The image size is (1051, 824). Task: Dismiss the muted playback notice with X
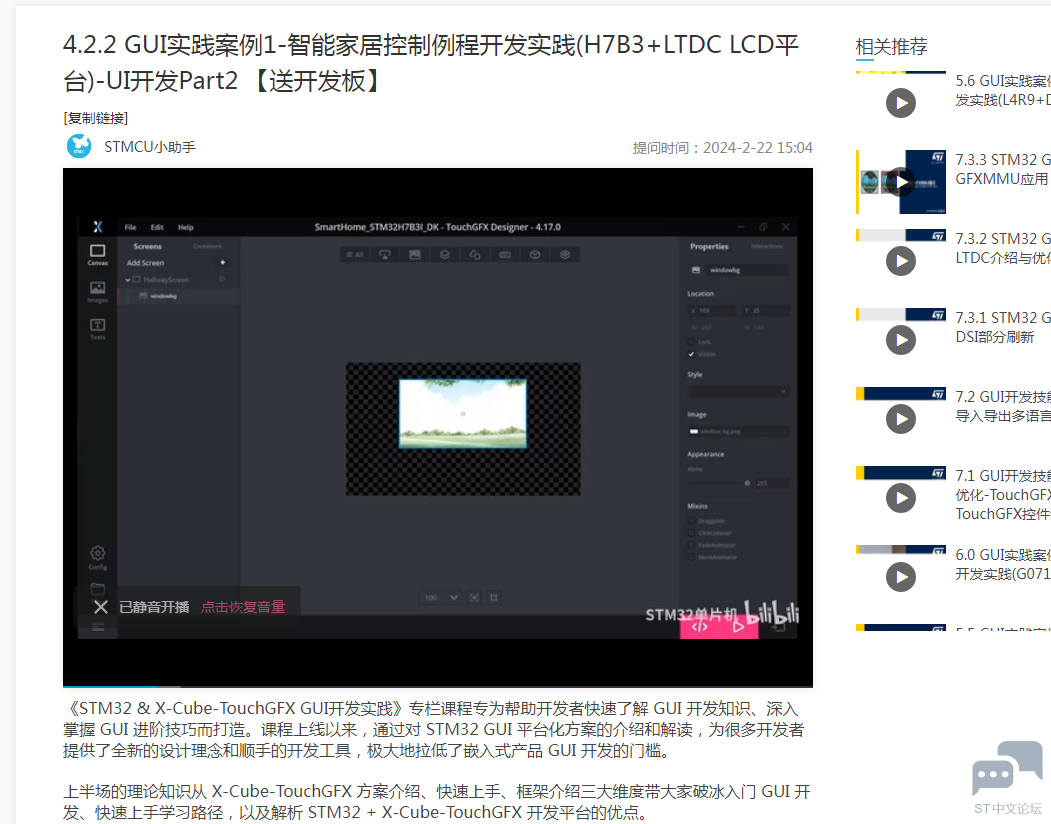pyautogui.click(x=101, y=607)
